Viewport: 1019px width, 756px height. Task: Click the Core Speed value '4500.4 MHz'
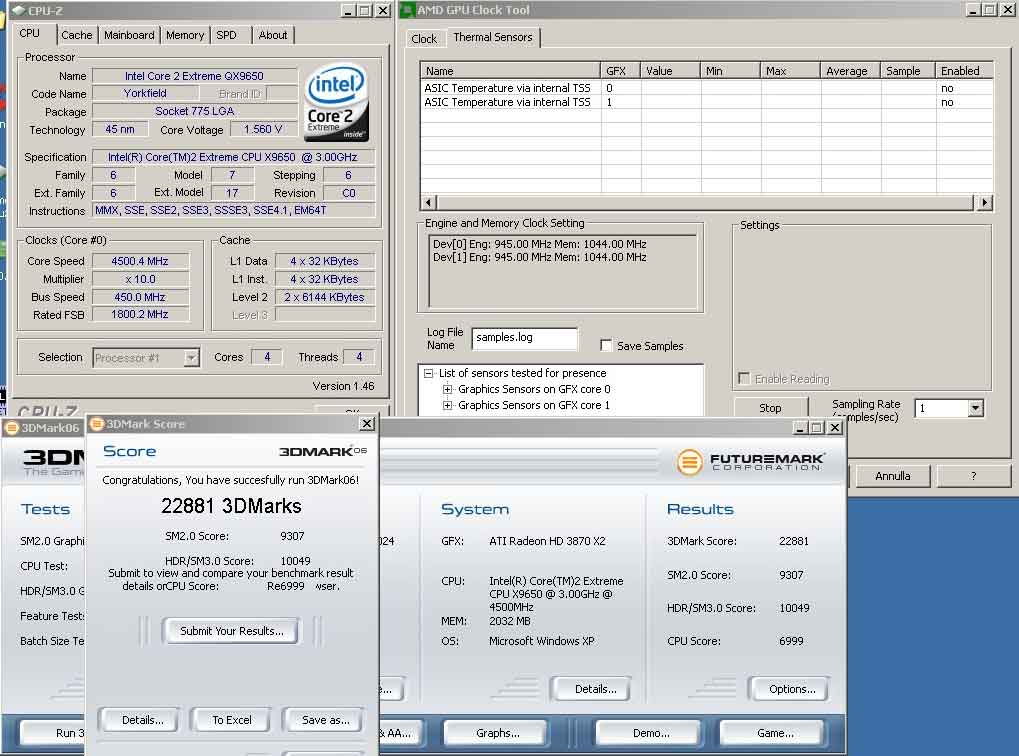point(140,261)
